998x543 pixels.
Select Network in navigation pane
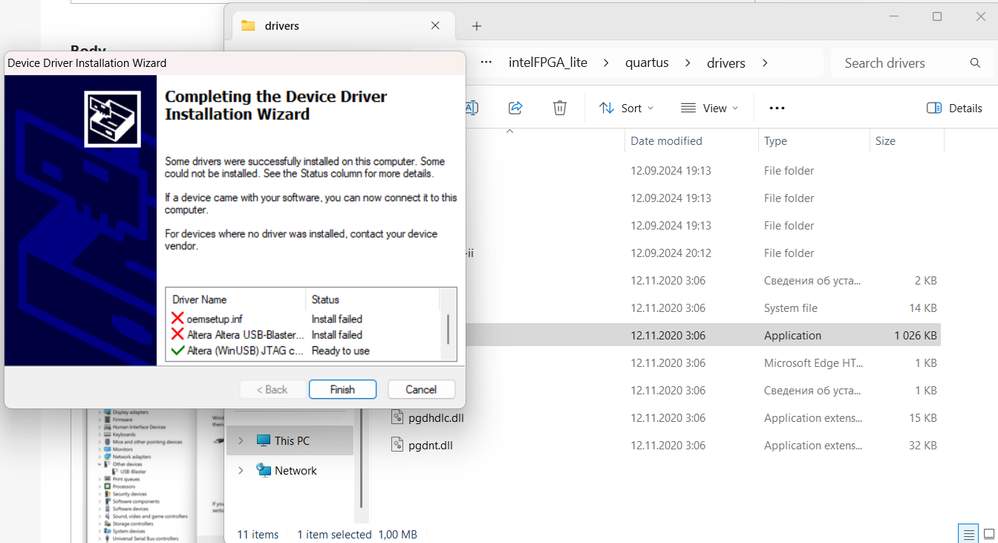[295, 470]
